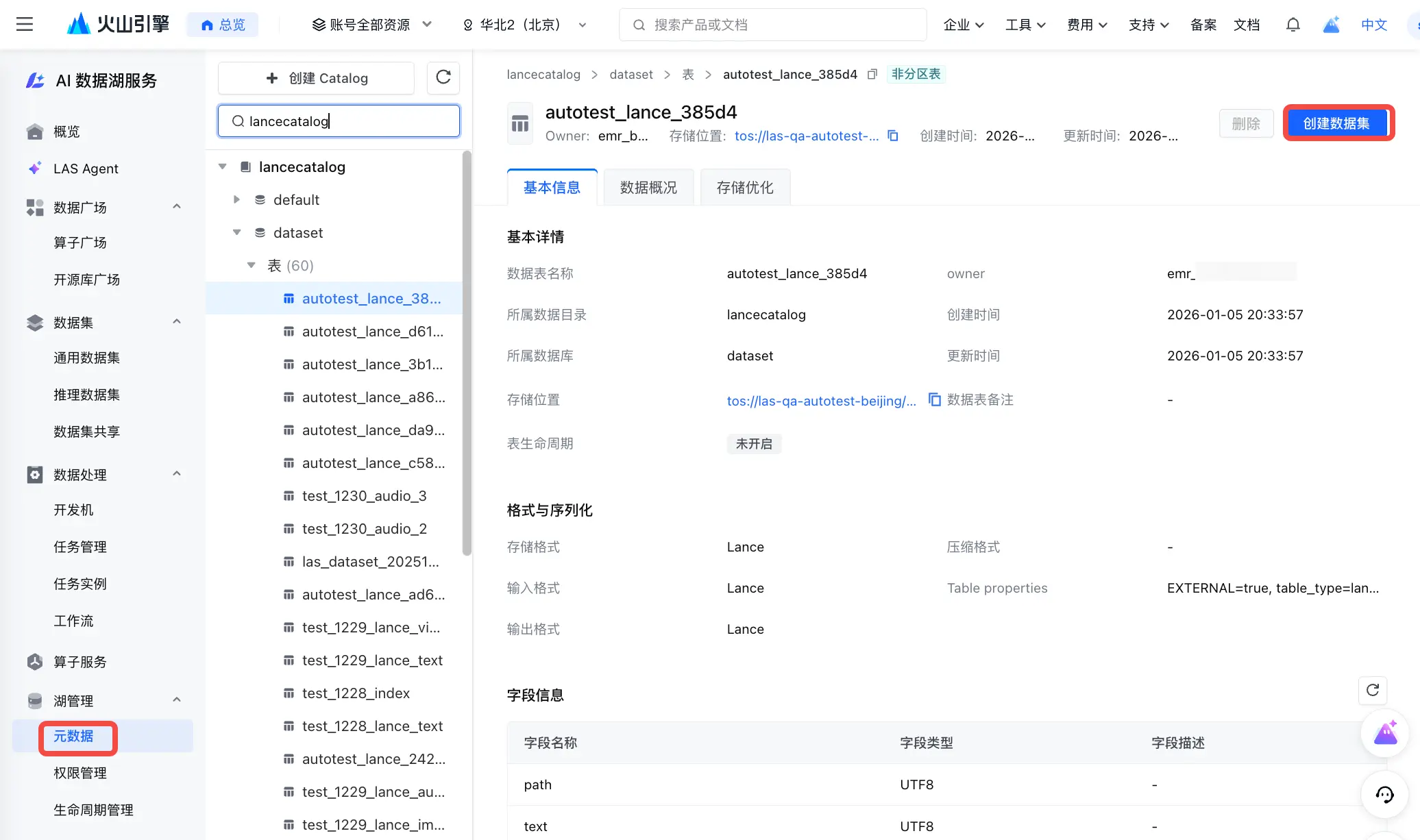
Task: Click the lancecatalog catalog filter field
Action: point(339,121)
